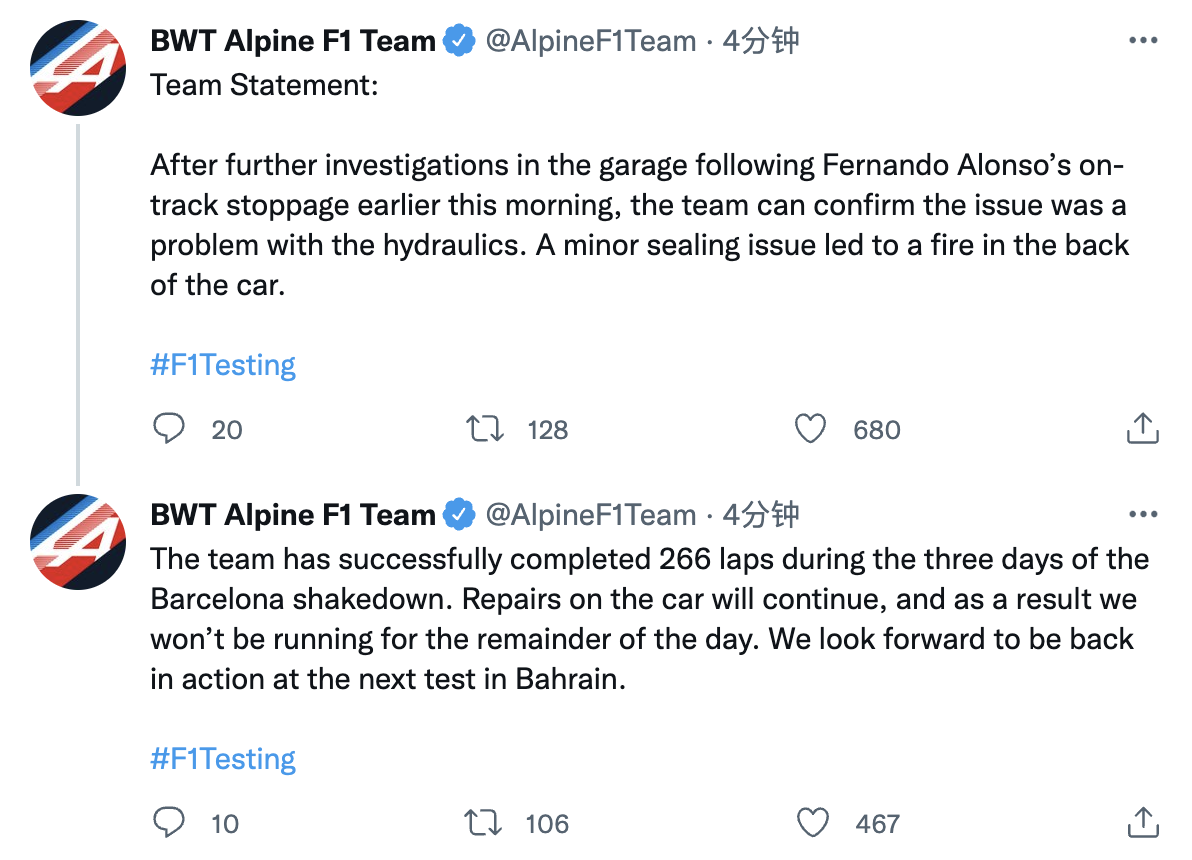The width and height of the screenshot is (1192, 860).
Task: Open @AlpineF1Team handle in second tweet
Action: point(590,515)
